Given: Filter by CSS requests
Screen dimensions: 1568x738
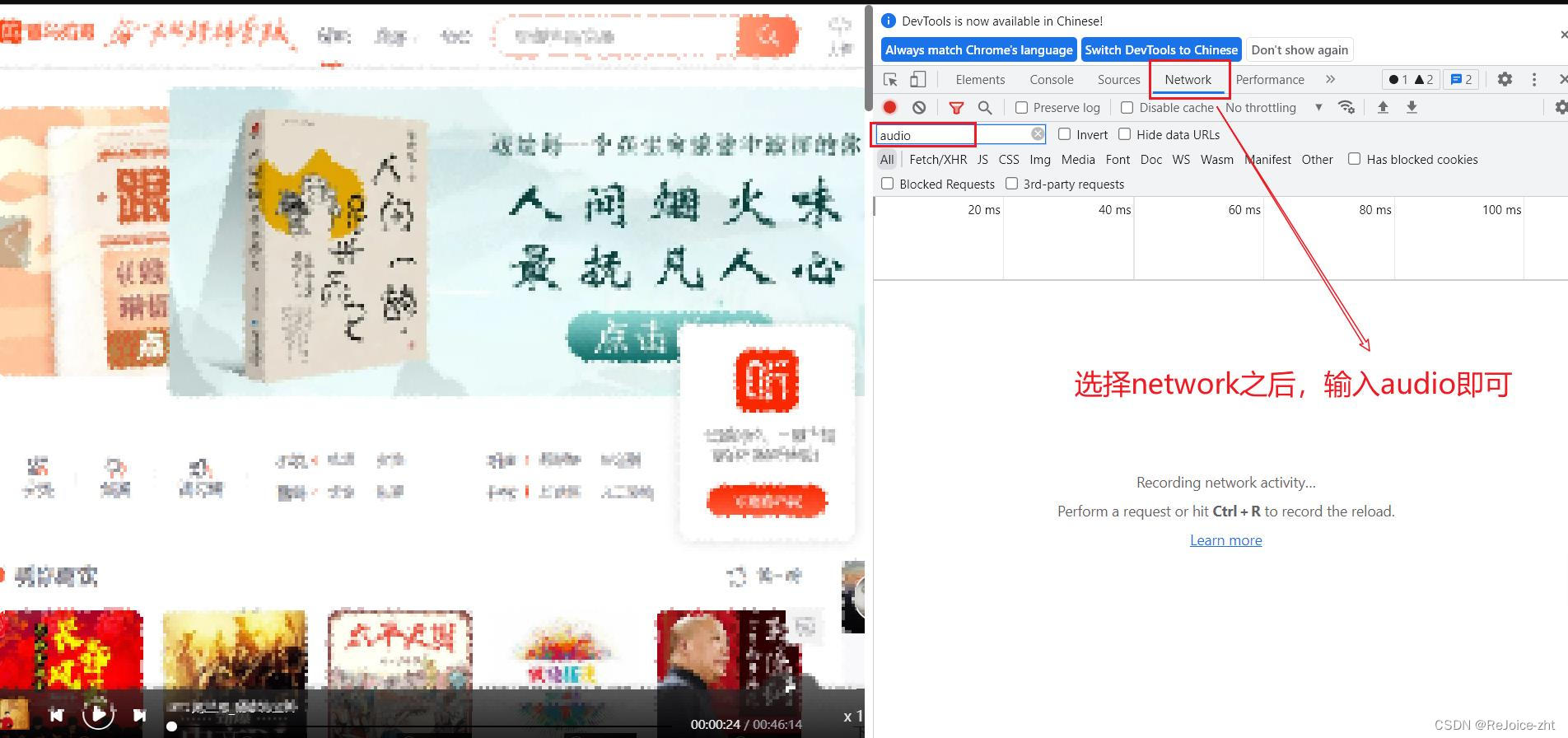Looking at the screenshot, I should (1009, 159).
